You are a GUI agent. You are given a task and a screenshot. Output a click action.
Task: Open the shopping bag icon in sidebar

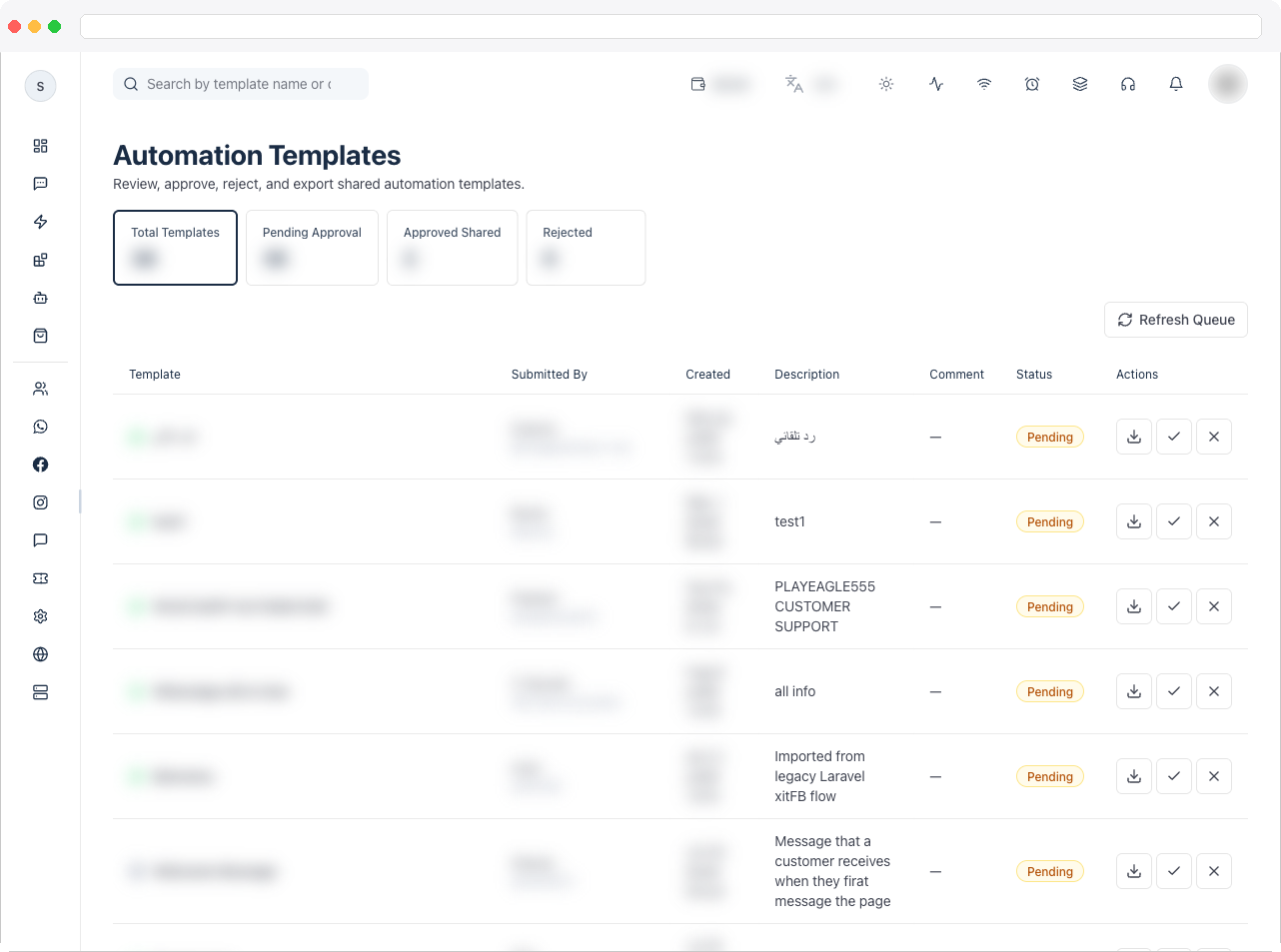40,336
